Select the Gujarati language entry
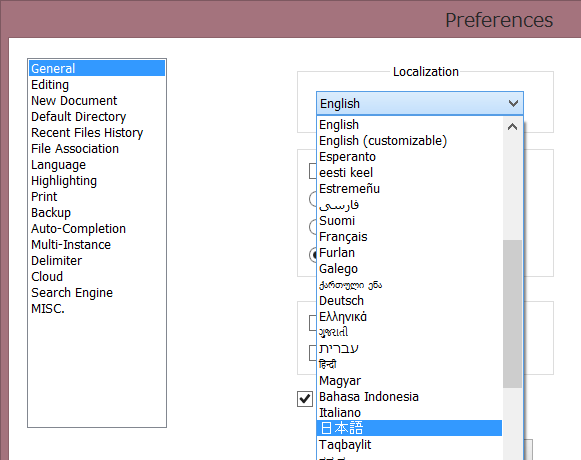The height and width of the screenshot is (460, 581). coord(410,332)
